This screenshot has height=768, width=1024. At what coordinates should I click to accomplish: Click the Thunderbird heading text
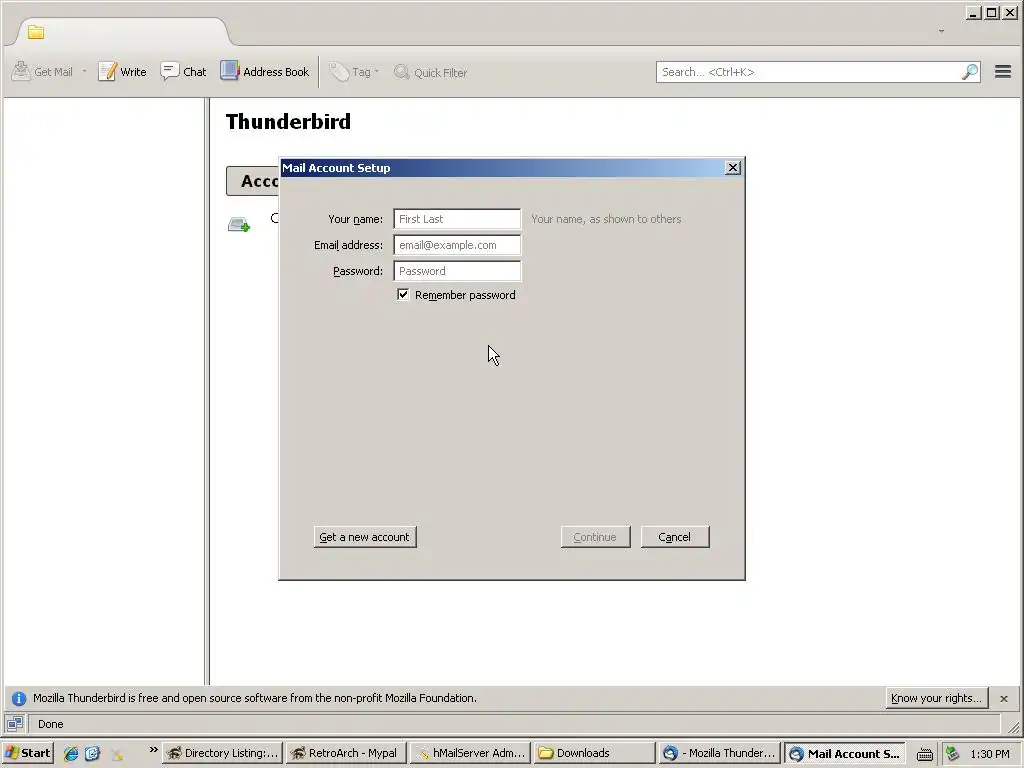(x=288, y=121)
